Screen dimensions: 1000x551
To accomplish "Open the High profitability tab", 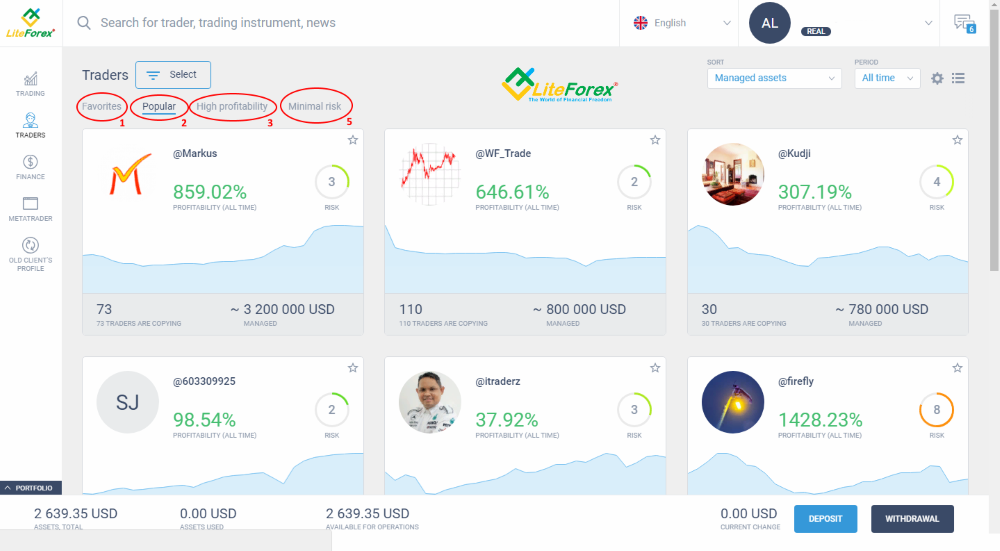I will [x=232, y=107].
